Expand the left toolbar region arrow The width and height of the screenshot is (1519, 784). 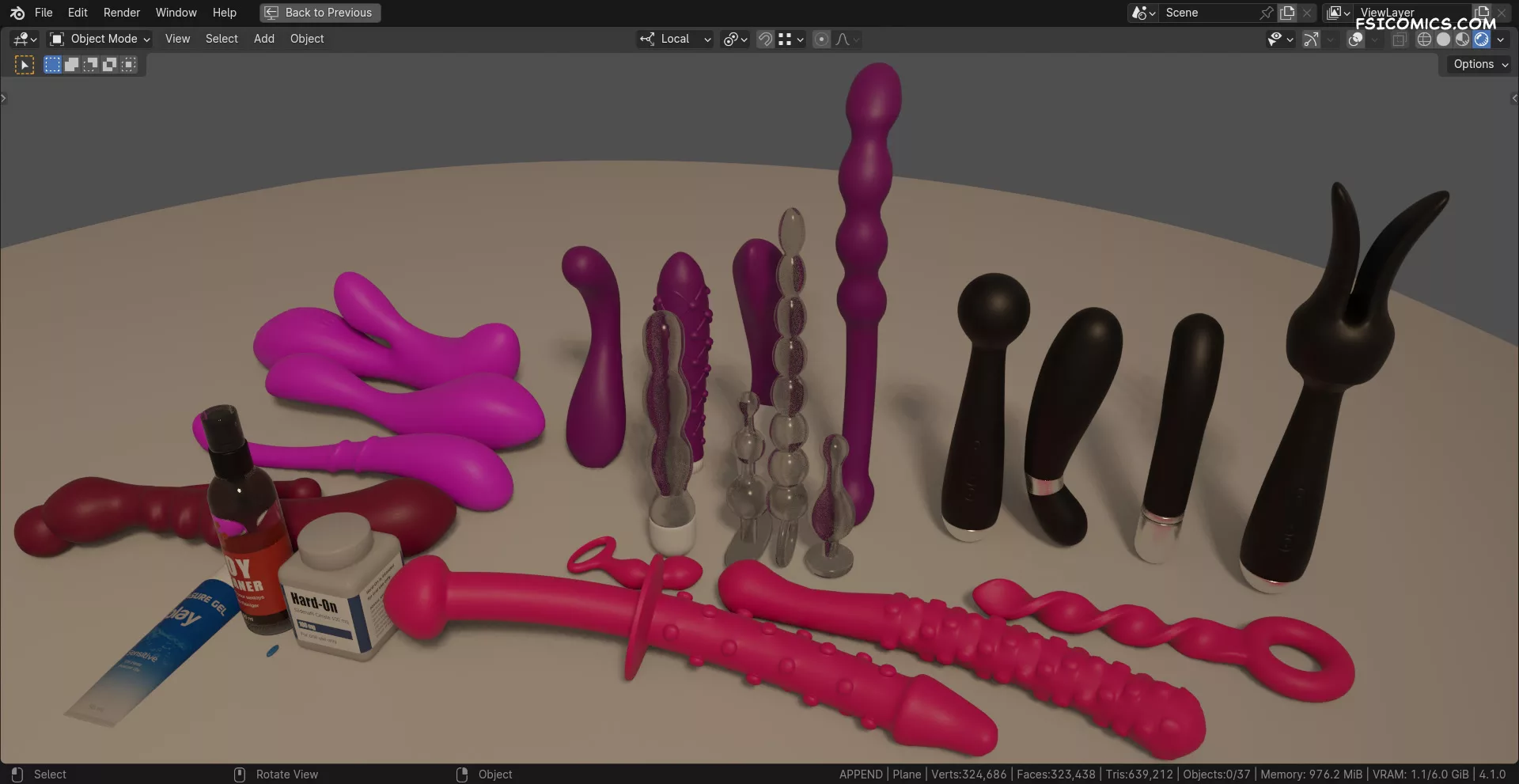click(x=3, y=98)
